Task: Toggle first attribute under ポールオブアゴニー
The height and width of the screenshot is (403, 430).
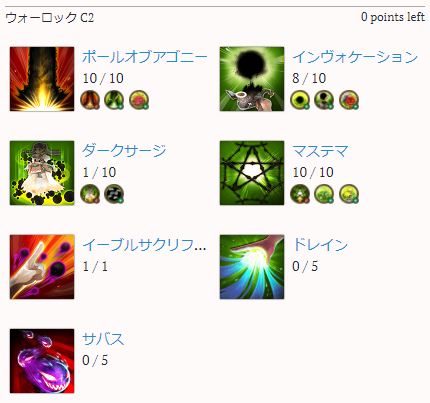Action: tap(90, 100)
